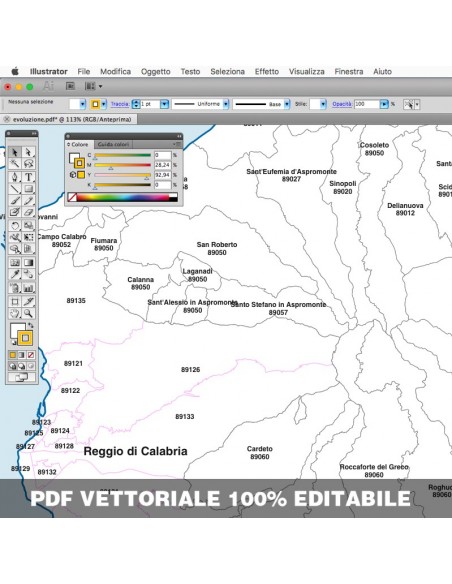
Task: Select the Paintbrush tool
Action: [x=15, y=201]
